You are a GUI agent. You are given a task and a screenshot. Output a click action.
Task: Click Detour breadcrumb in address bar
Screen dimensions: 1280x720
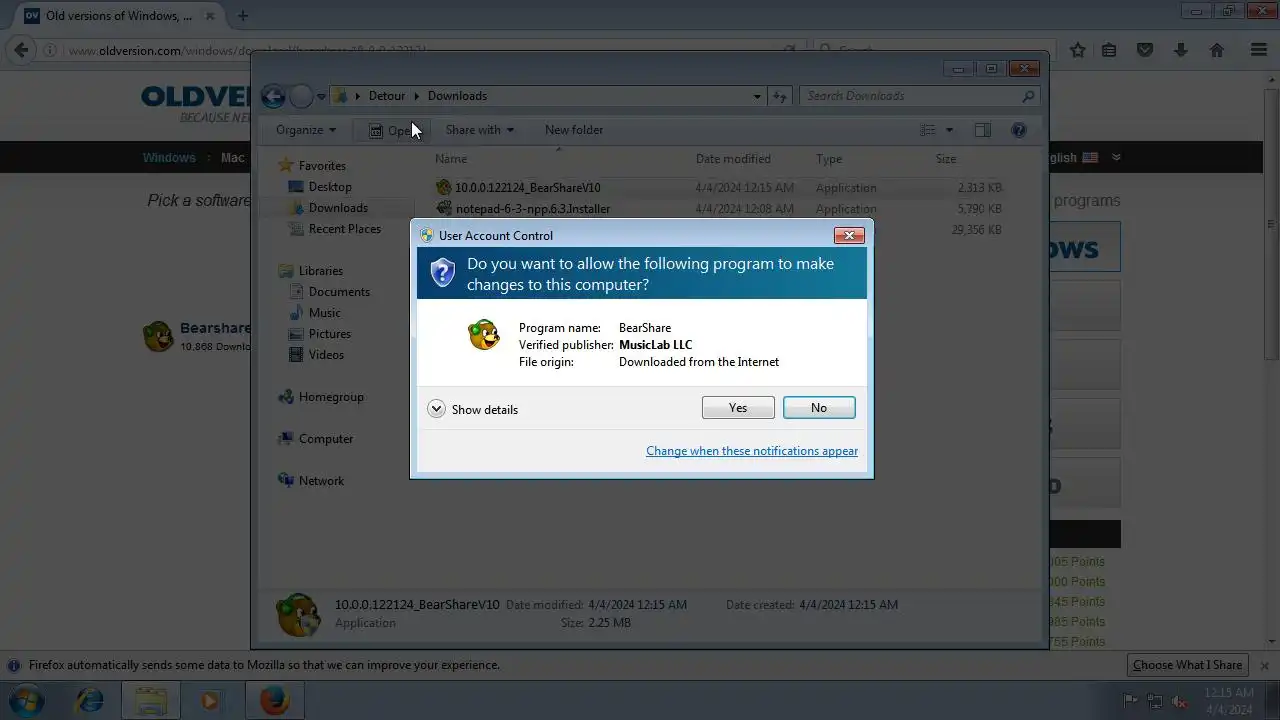click(x=387, y=96)
